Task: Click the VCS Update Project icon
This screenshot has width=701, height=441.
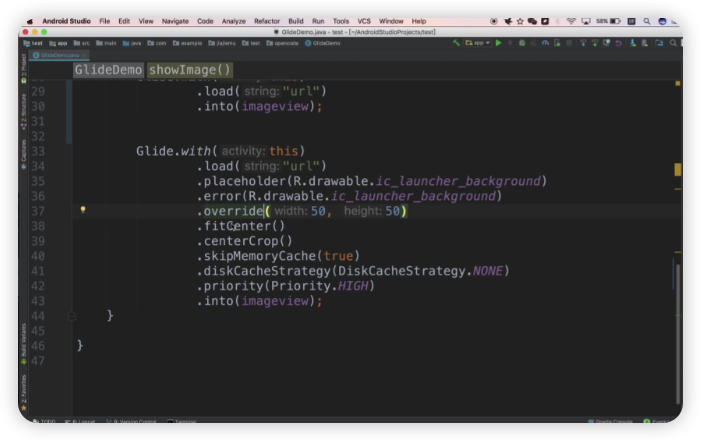Action: point(583,43)
